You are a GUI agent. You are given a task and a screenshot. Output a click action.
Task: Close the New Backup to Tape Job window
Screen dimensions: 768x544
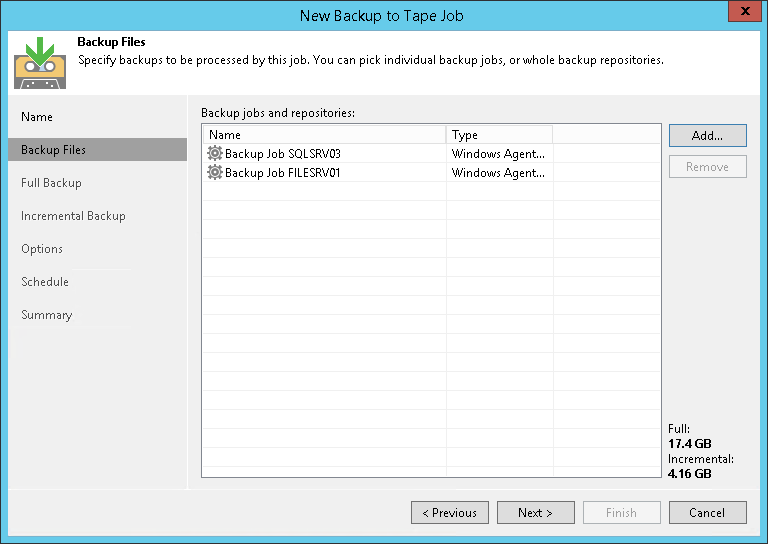[x=740, y=13]
